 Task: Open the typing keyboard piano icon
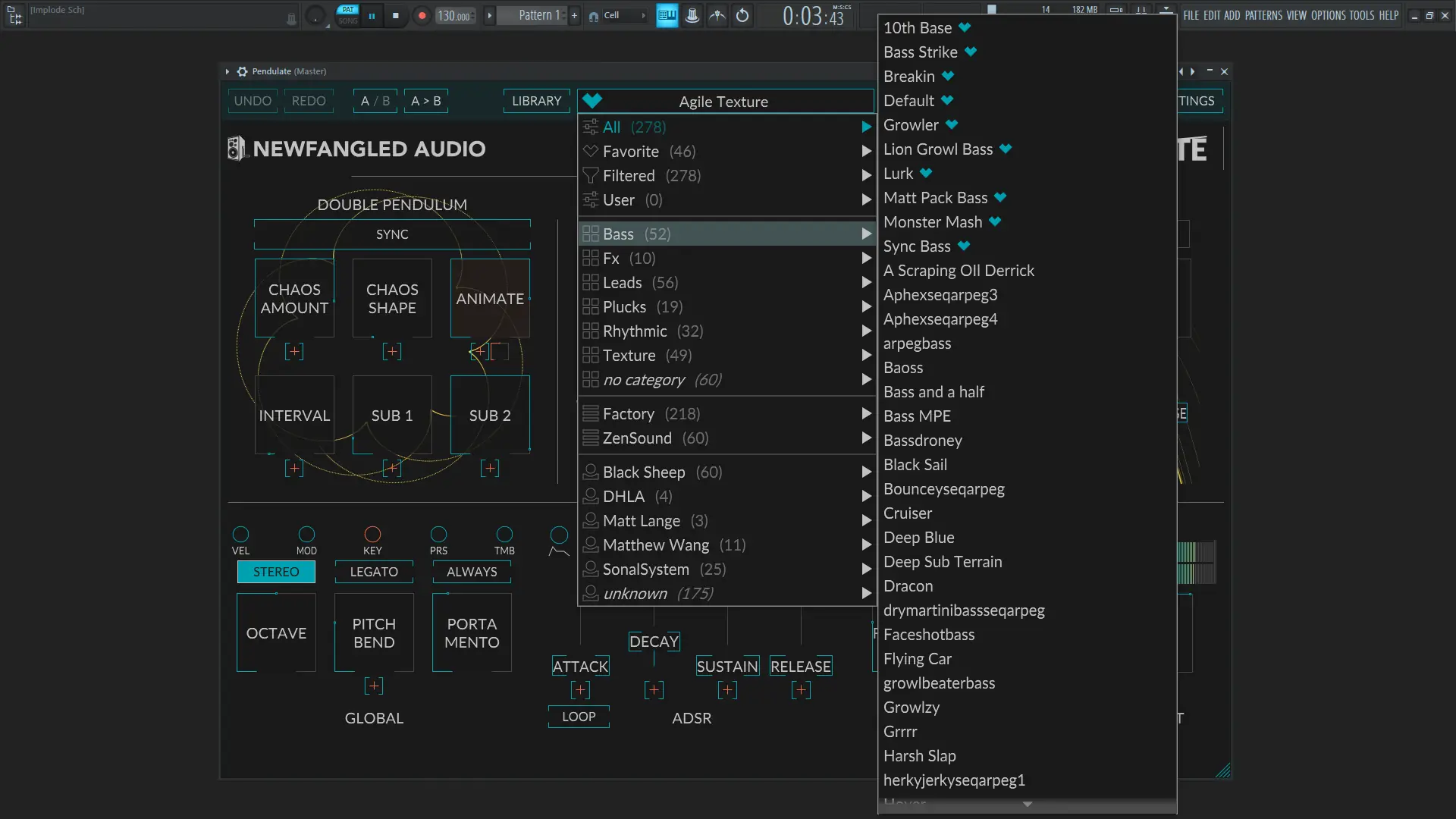point(667,15)
